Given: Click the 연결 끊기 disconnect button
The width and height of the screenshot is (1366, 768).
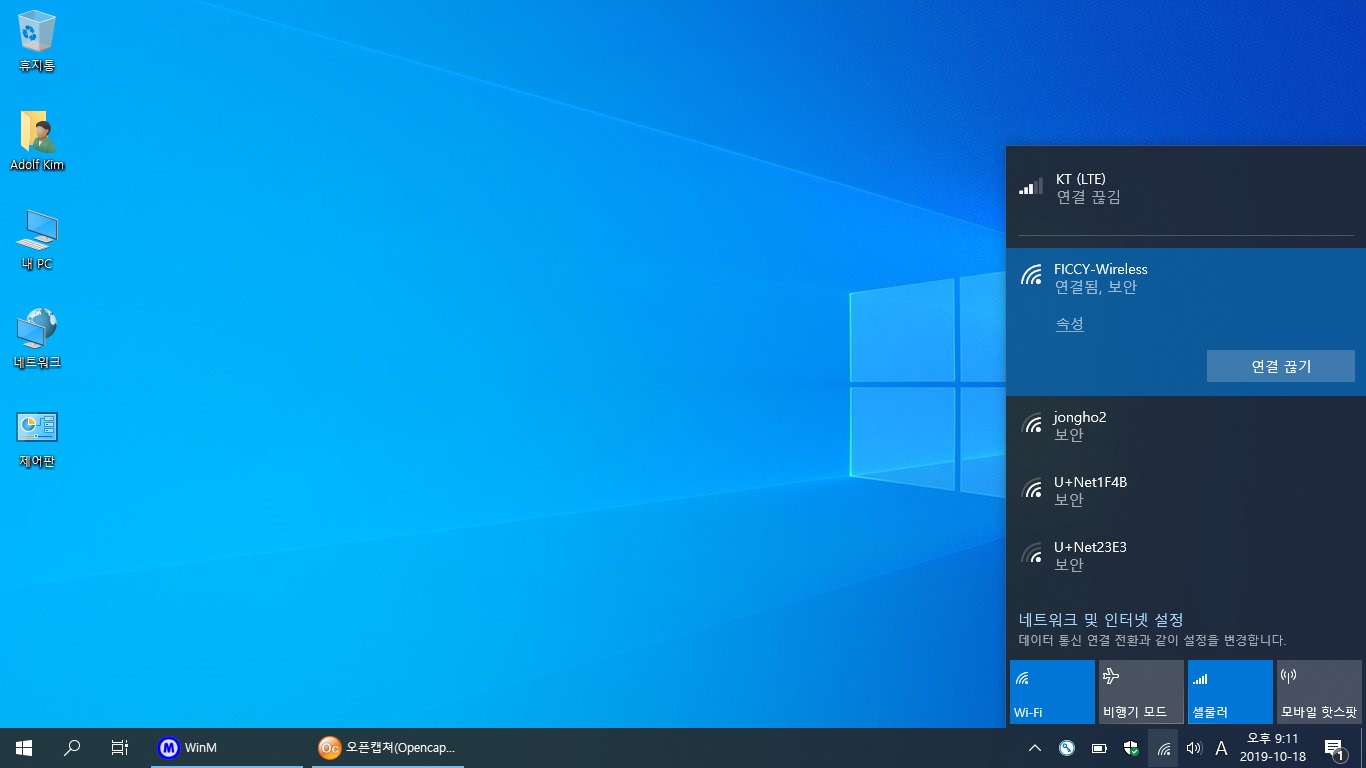Looking at the screenshot, I should click(x=1281, y=366).
